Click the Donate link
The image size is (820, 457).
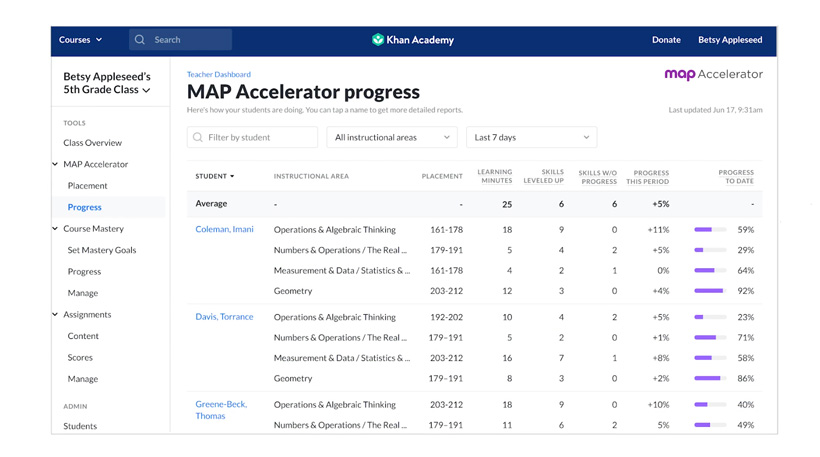pyautogui.click(x=666, y=40)
